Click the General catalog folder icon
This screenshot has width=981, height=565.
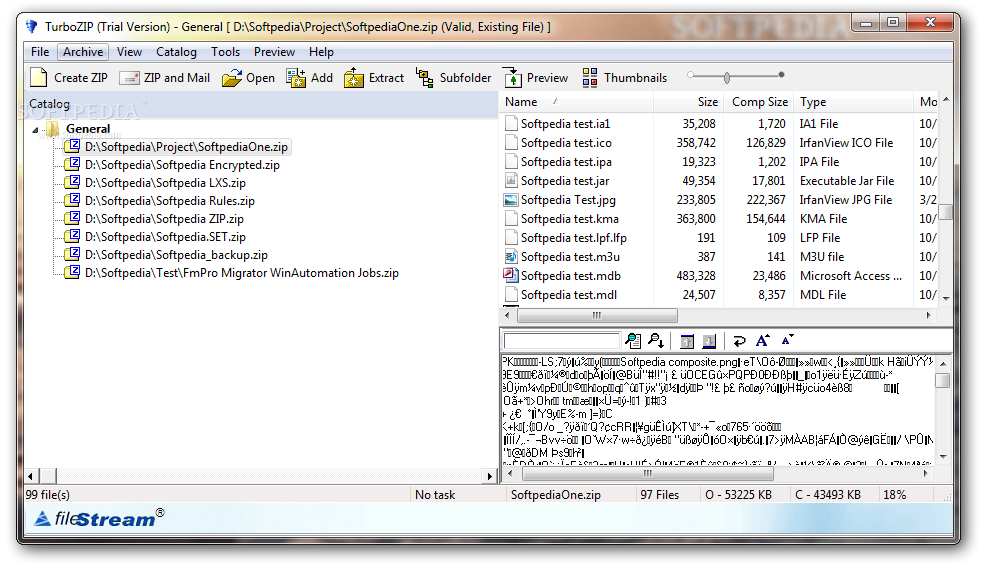click(53, 129)
